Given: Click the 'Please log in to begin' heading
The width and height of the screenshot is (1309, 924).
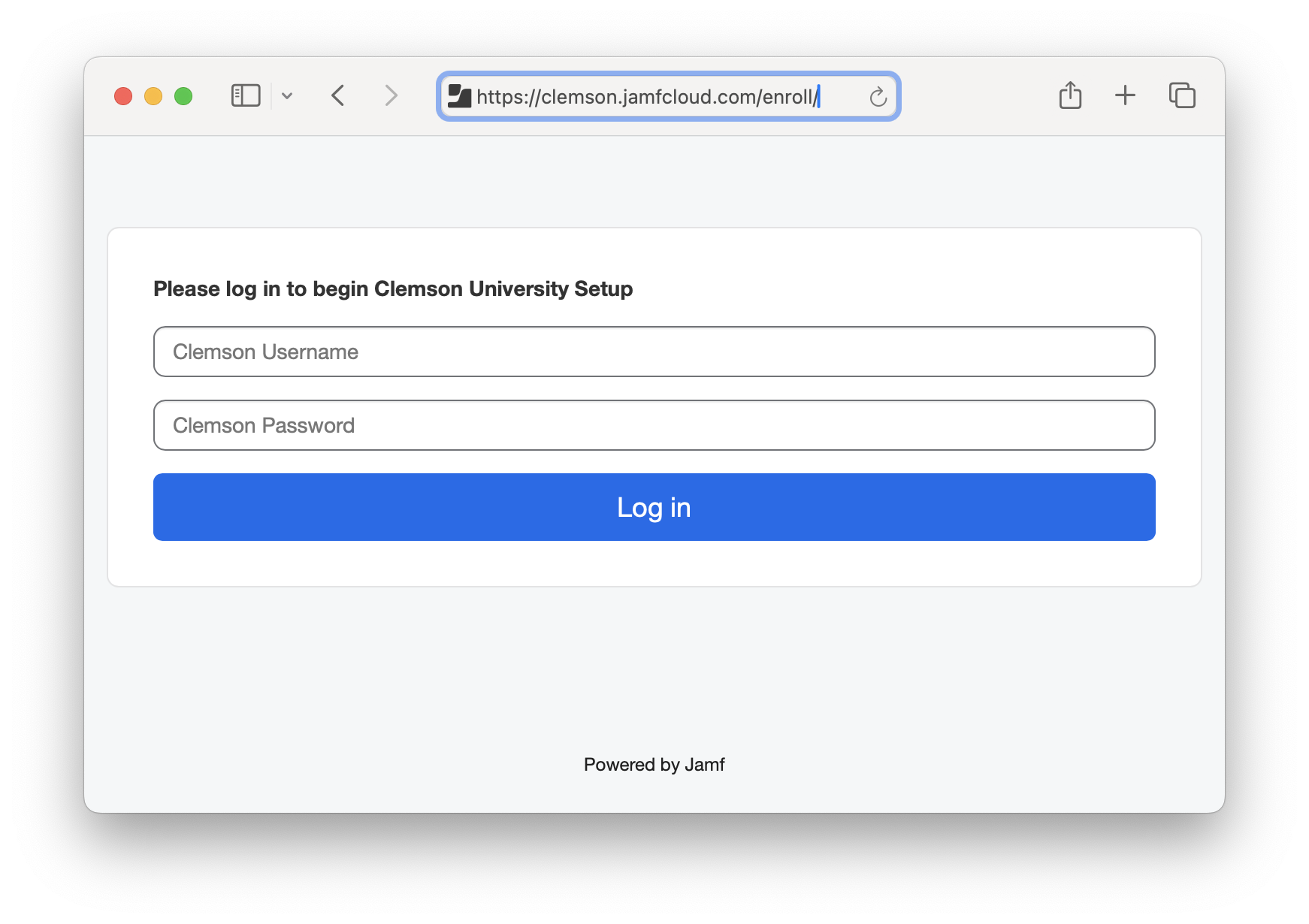Looking at the screenshot, I should [x=393, y=289].
